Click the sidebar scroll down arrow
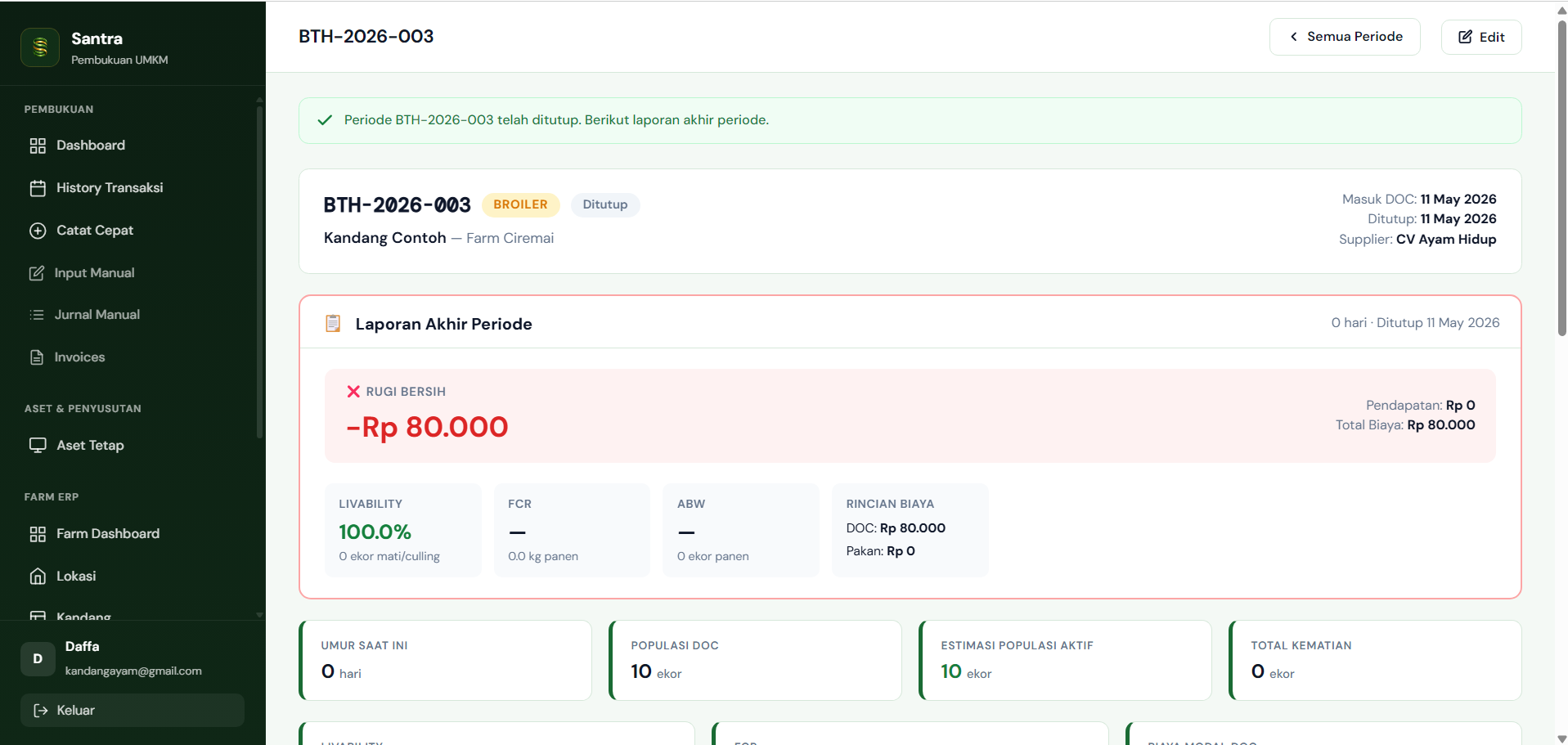The image size is (1568, 745). [x=259, y=615]
